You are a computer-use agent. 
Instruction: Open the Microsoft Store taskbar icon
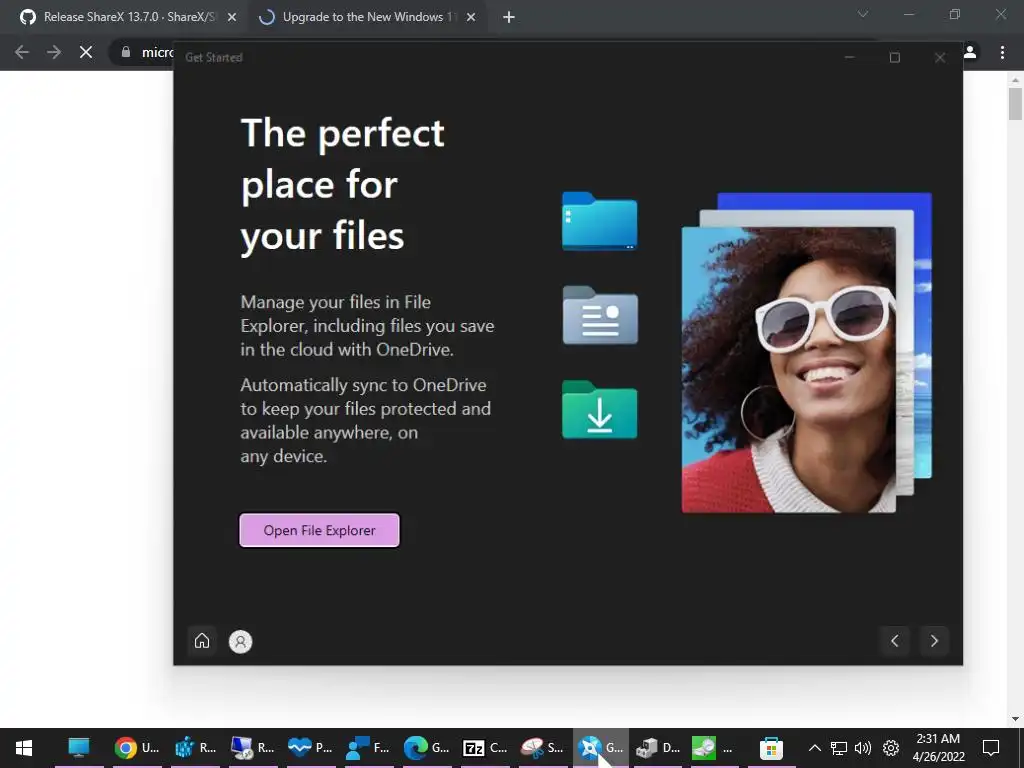click(771, 748)
